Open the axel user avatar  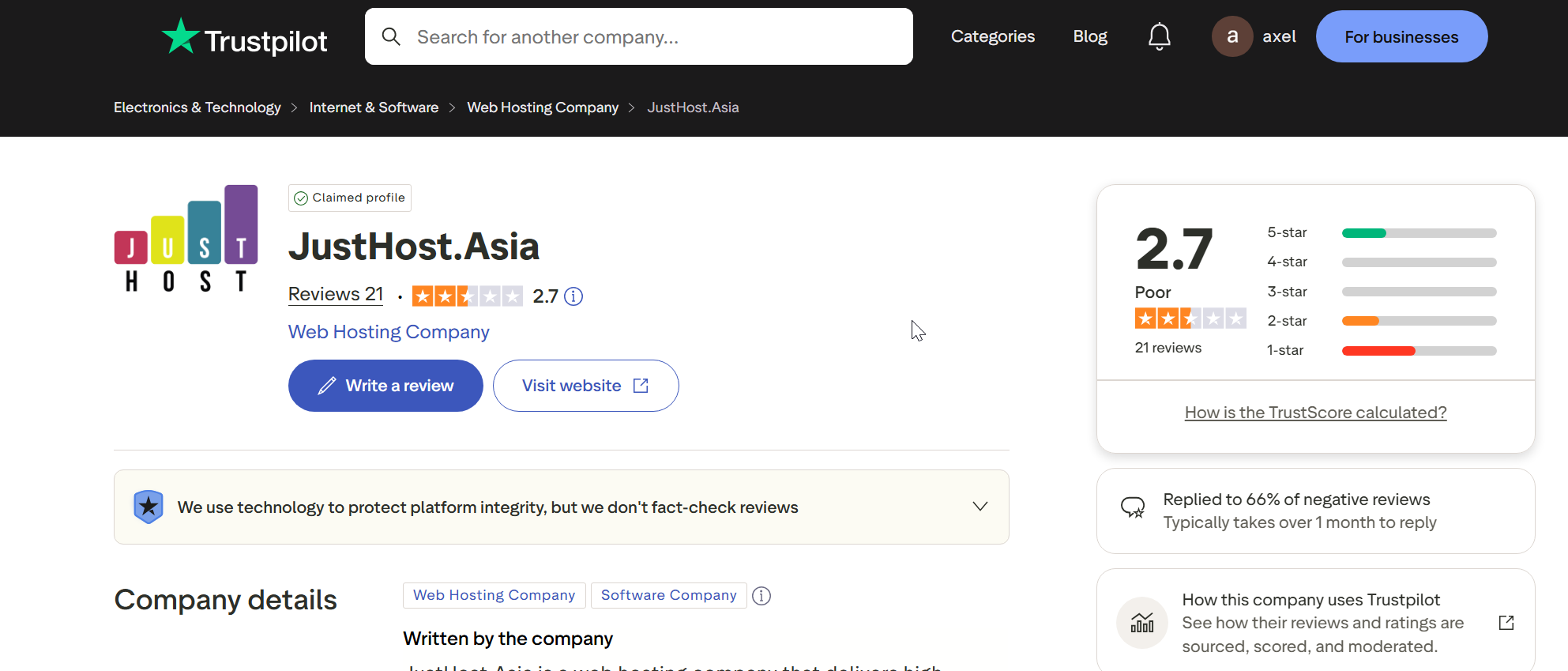coord(1232,36)
